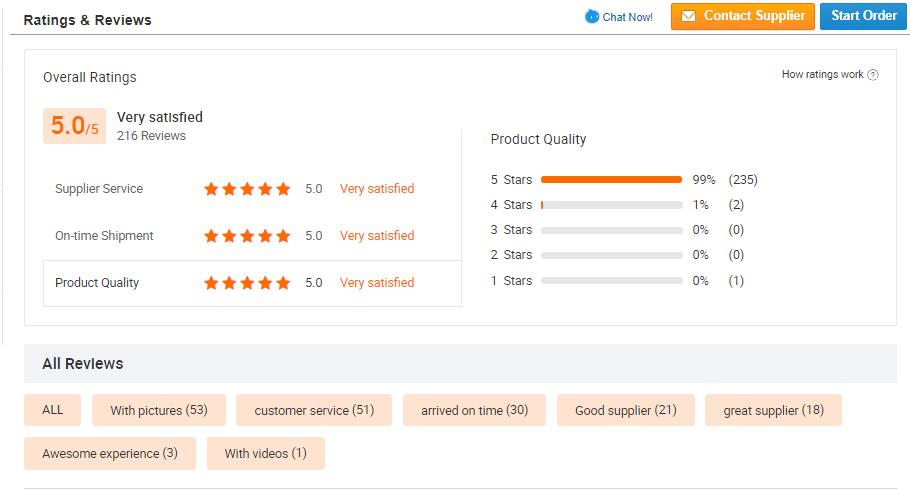The width and height of the screenshot is (910, 489).
Task: Click the Supplier Service star rating
Action: pyautogui.click(x=247, y=189)
